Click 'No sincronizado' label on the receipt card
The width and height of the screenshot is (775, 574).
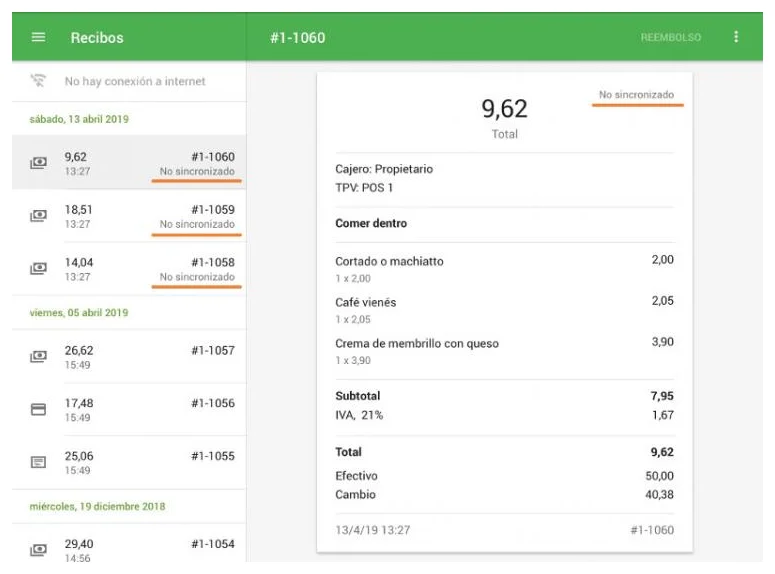(637, 94)
